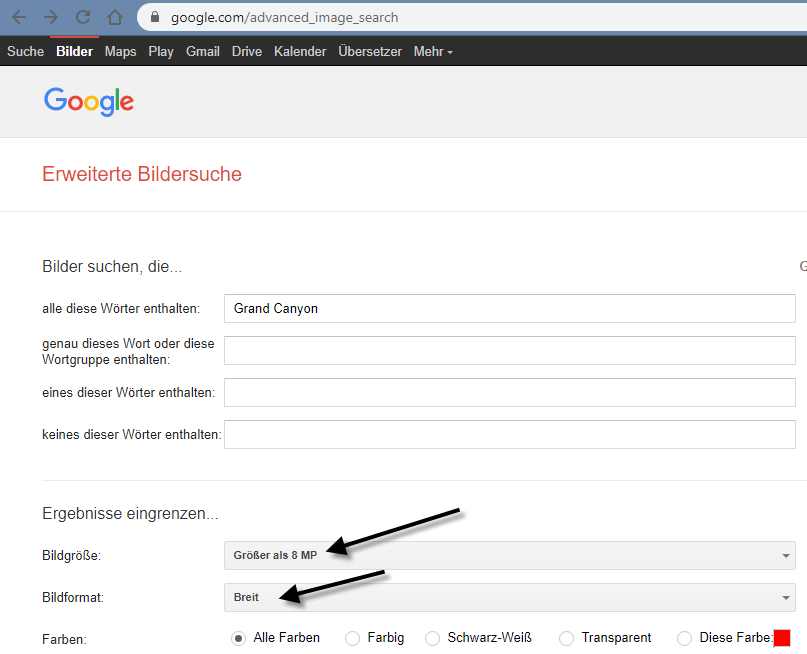Expand the Mehr dropdown menu
The height and width of the screenshot is (654, 807).
pos(433,51)
